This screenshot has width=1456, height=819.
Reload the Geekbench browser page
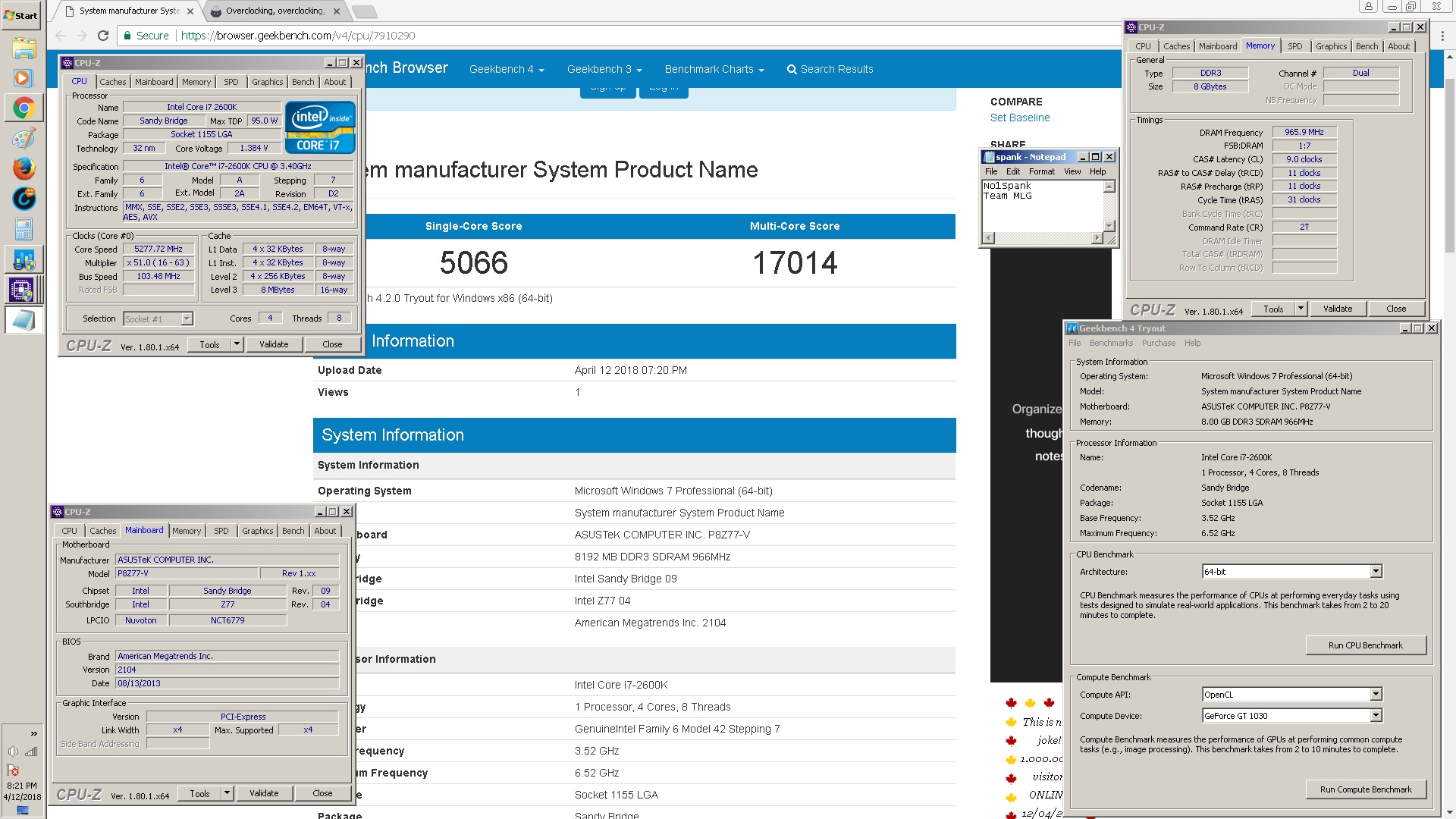pos(103,36)
